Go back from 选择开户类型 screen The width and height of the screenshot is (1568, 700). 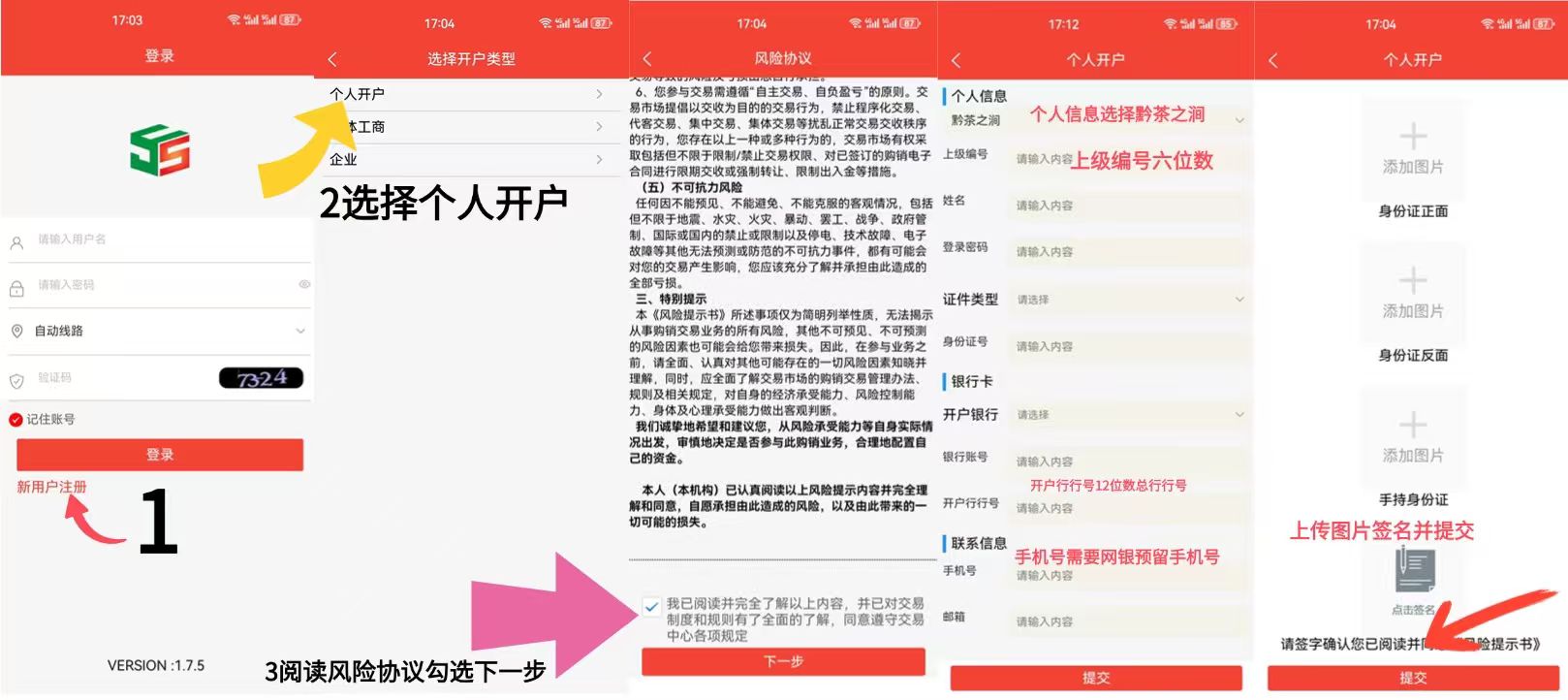(x=332, y=59)
